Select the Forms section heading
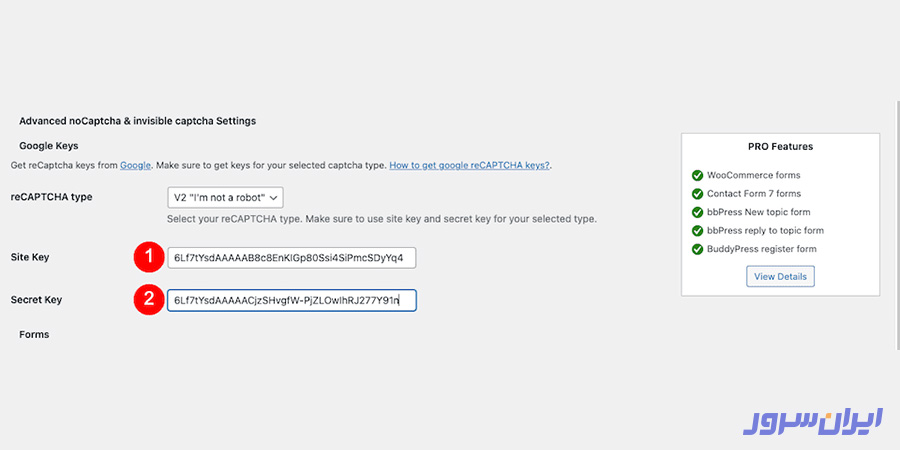The width and height of the screenshot is (900, 450). coord(34,334)
